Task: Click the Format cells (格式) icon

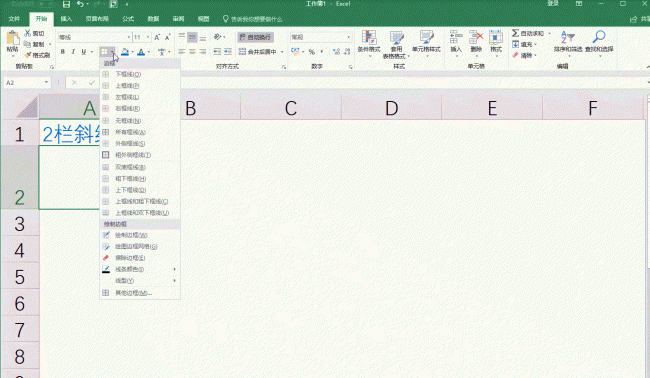Action: (x=496, y=38)
